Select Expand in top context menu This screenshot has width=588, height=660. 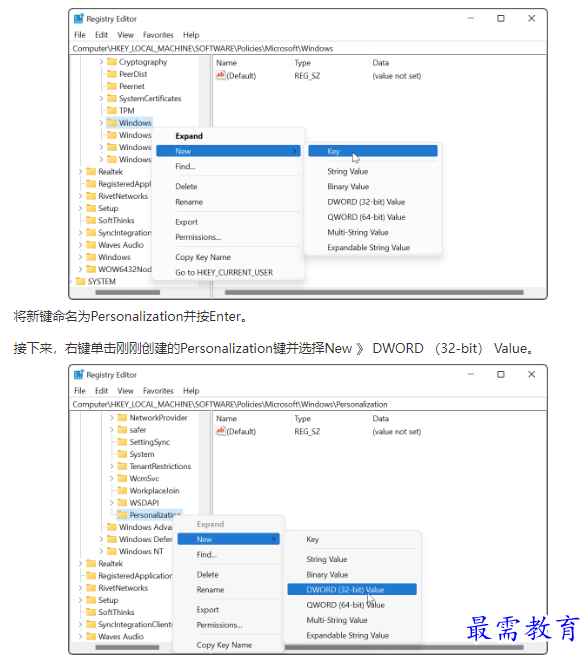189,136
